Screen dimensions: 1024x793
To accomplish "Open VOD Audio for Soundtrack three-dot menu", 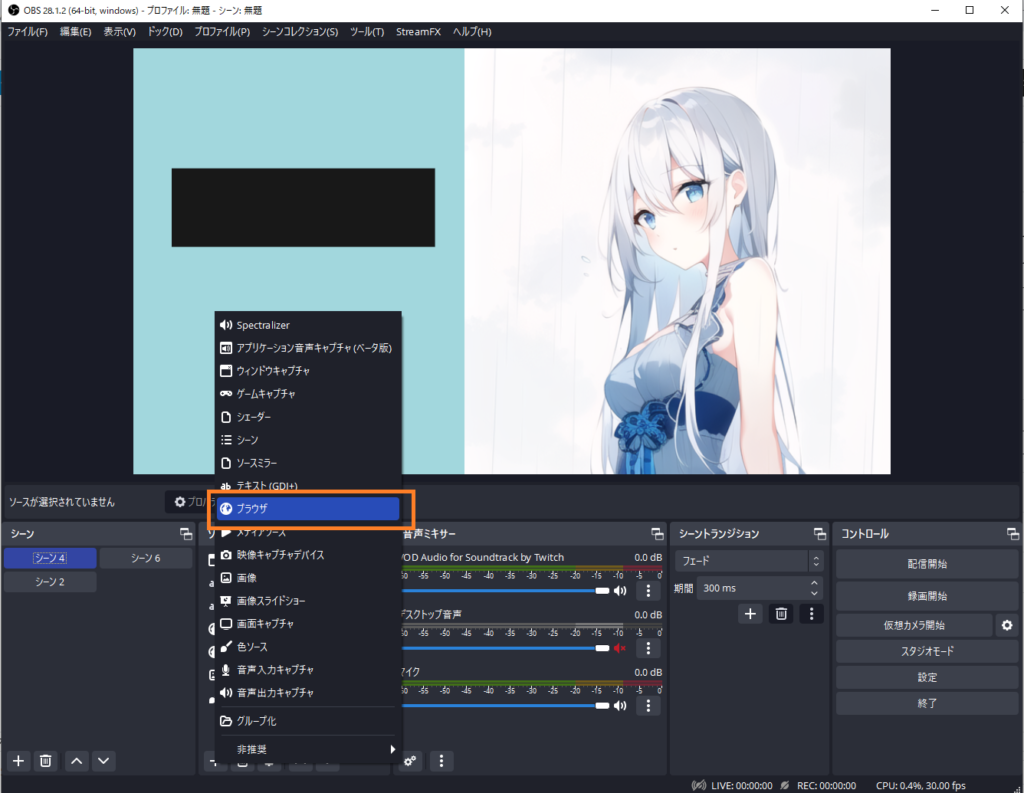I will 648,591.
